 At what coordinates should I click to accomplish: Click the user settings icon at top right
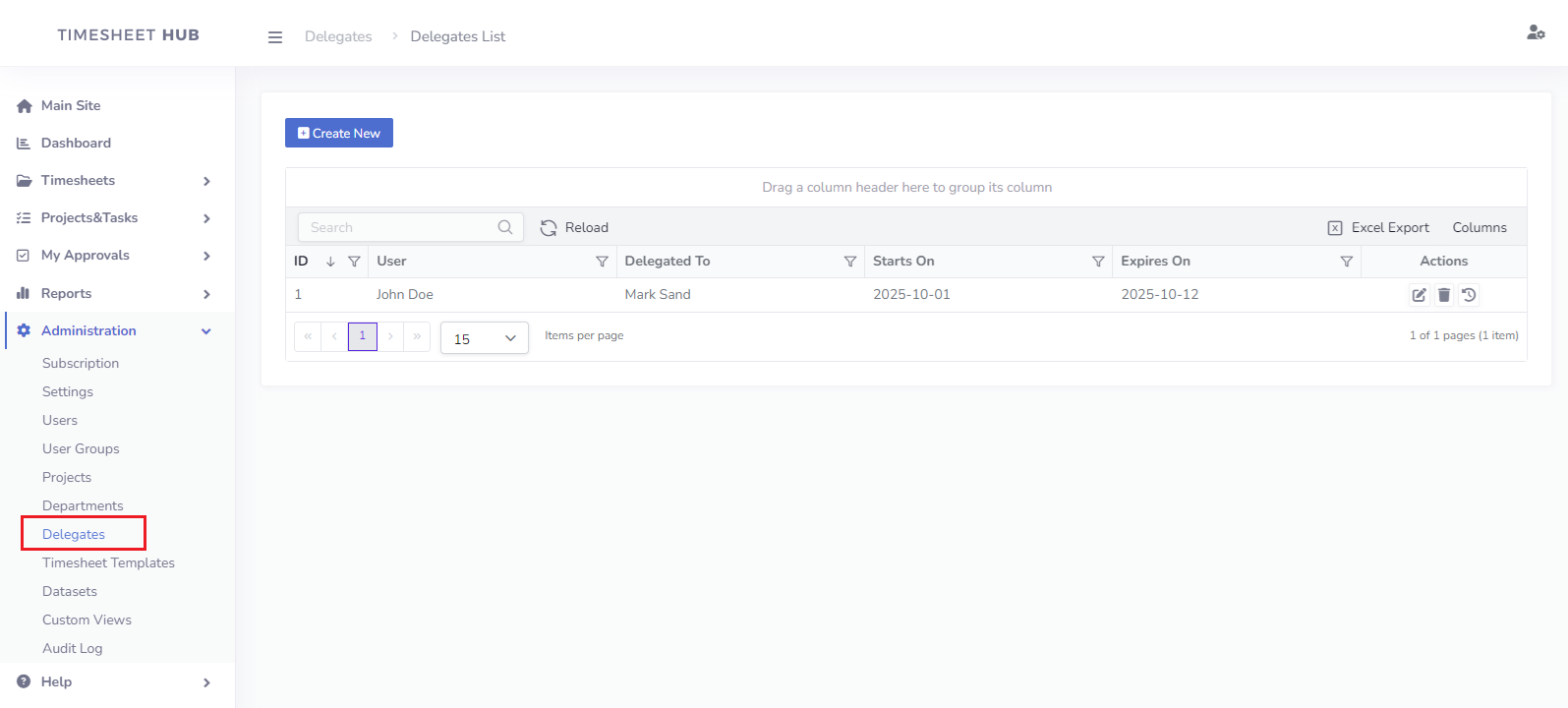point(1536,32)
